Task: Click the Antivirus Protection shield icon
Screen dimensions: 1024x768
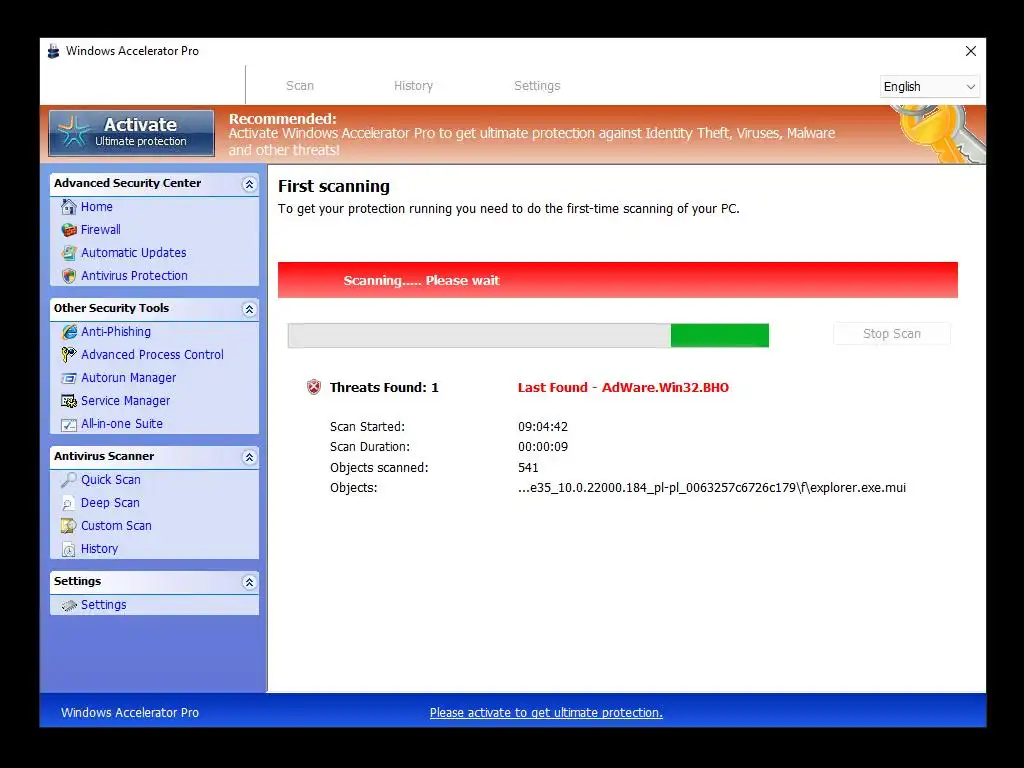Action: [x=69, y=276]
